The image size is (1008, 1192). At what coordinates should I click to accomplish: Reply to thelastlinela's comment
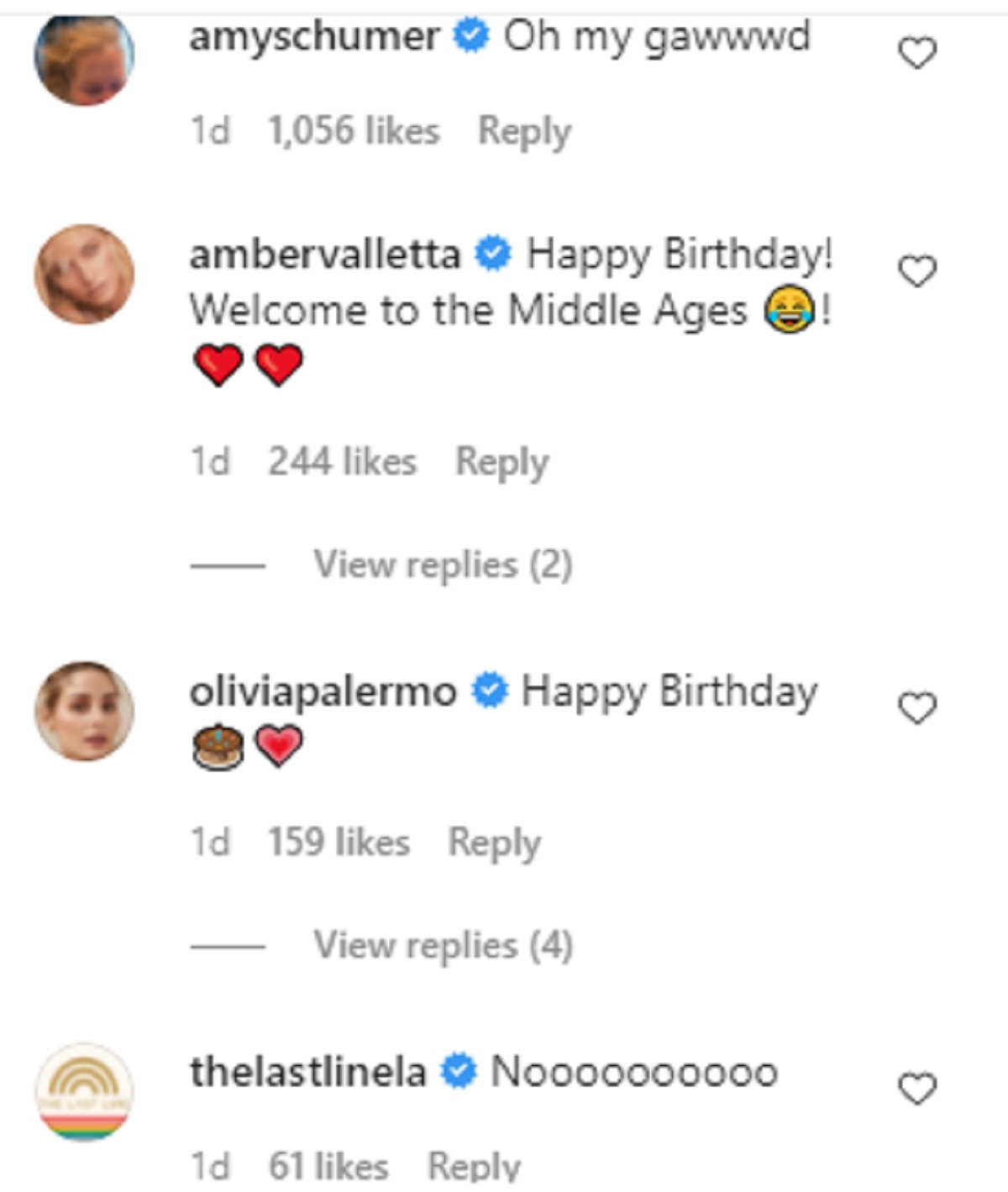(474, 1167)
